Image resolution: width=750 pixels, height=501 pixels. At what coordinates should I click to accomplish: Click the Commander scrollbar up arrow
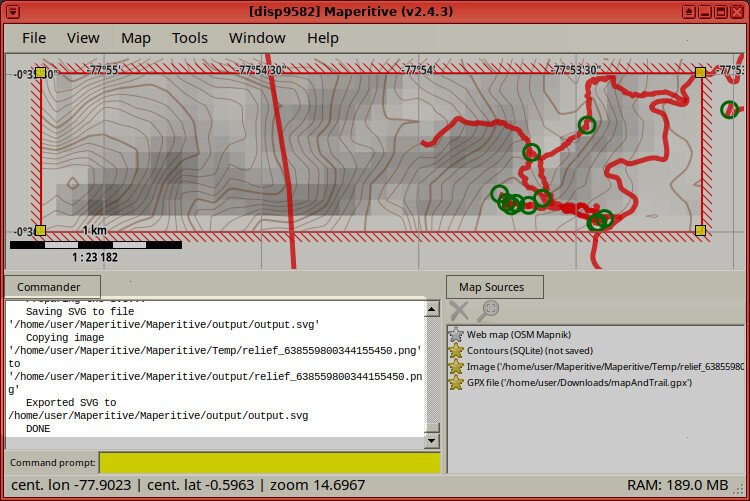click(432, 309)
